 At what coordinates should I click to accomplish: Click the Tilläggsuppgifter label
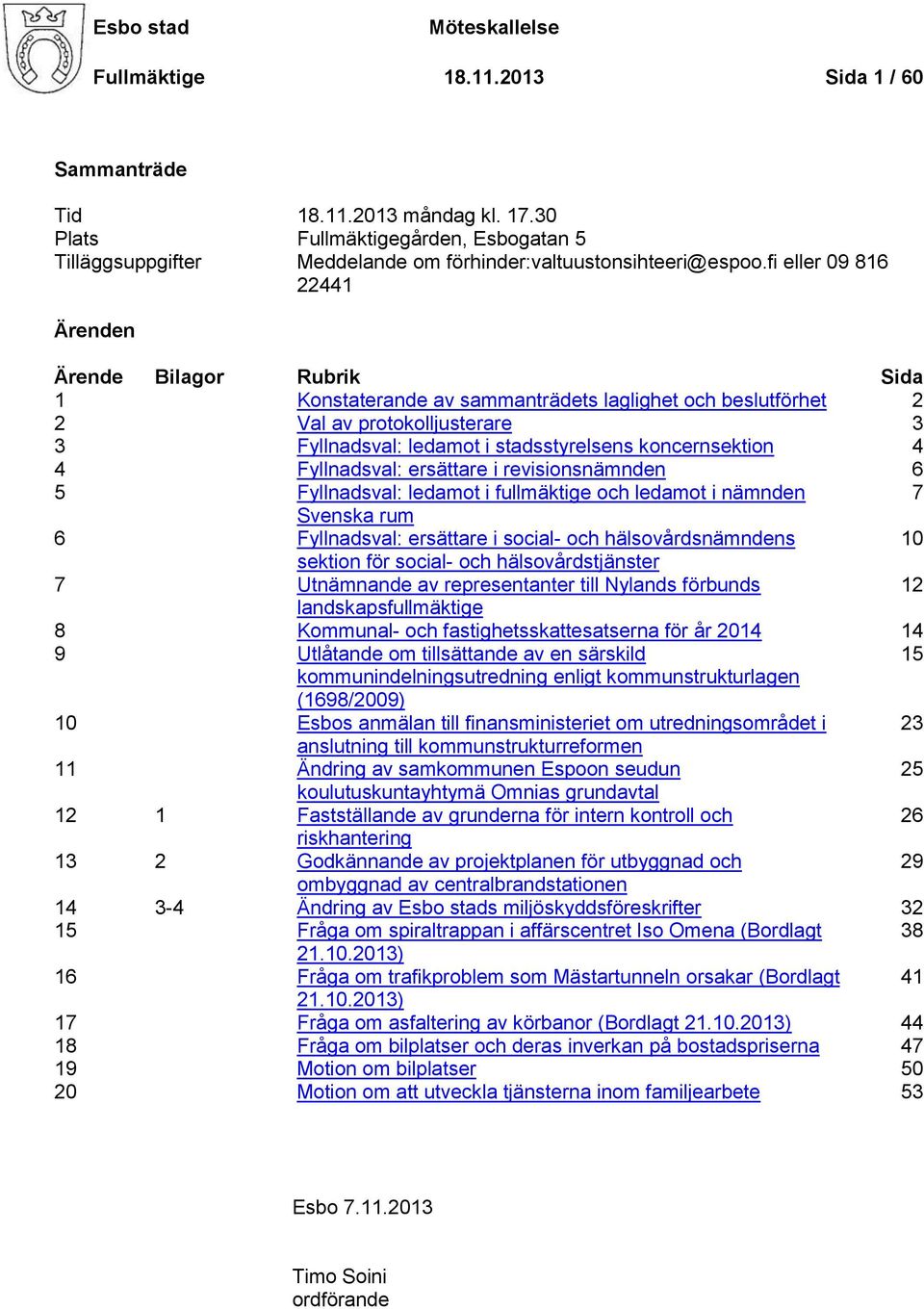(x=128, y=262)
